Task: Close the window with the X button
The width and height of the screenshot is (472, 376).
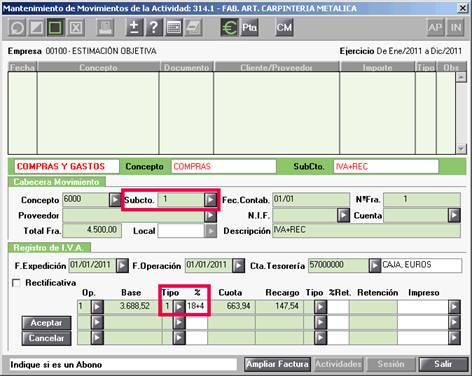Action: [x=463, y=8]
